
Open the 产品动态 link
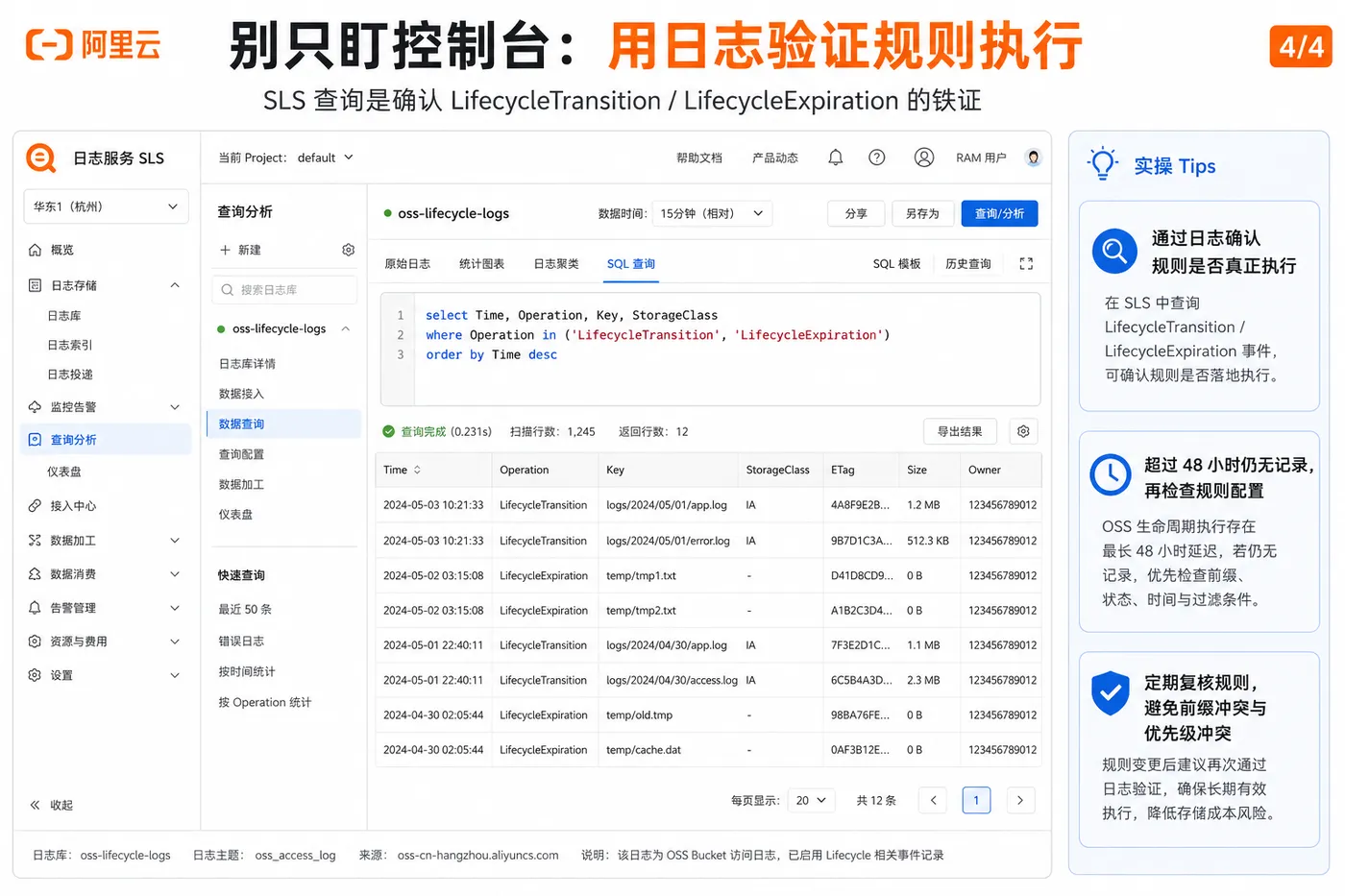(x=775, y=157)
